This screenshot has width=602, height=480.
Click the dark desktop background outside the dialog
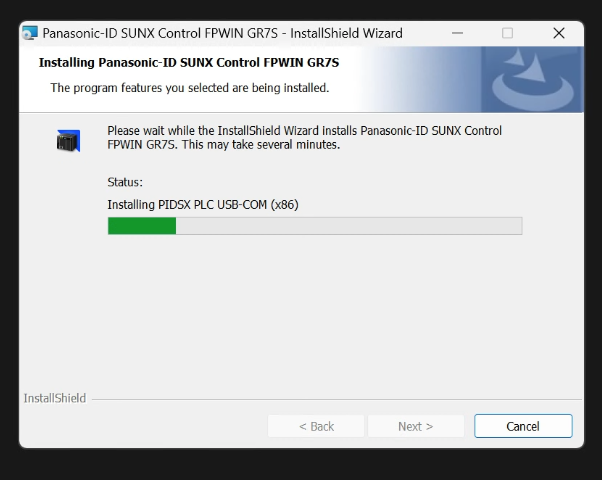click(x=301, y=465)
